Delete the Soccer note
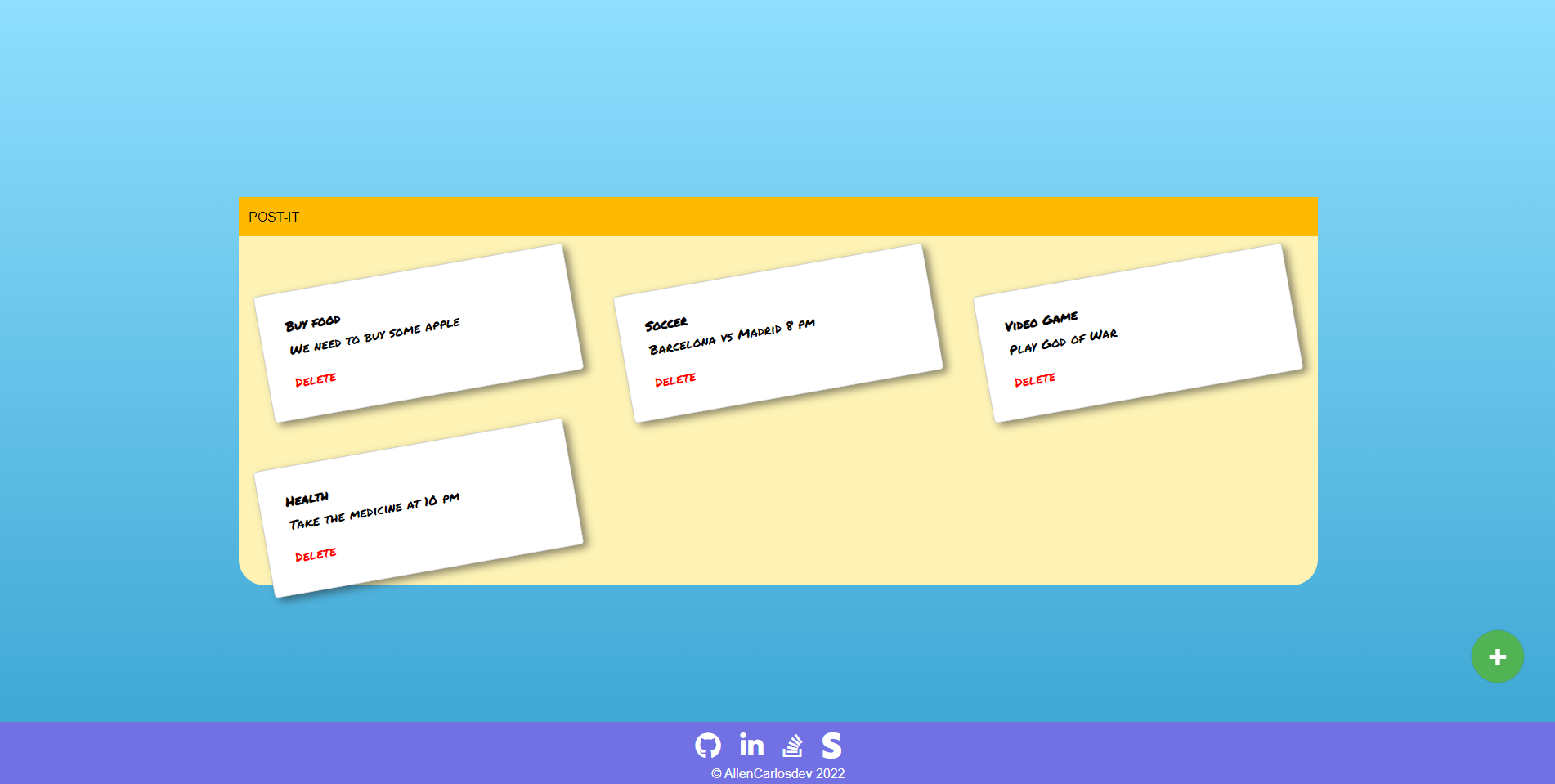The width and height of the screenshot is (1555, 784). coord(675,378)
